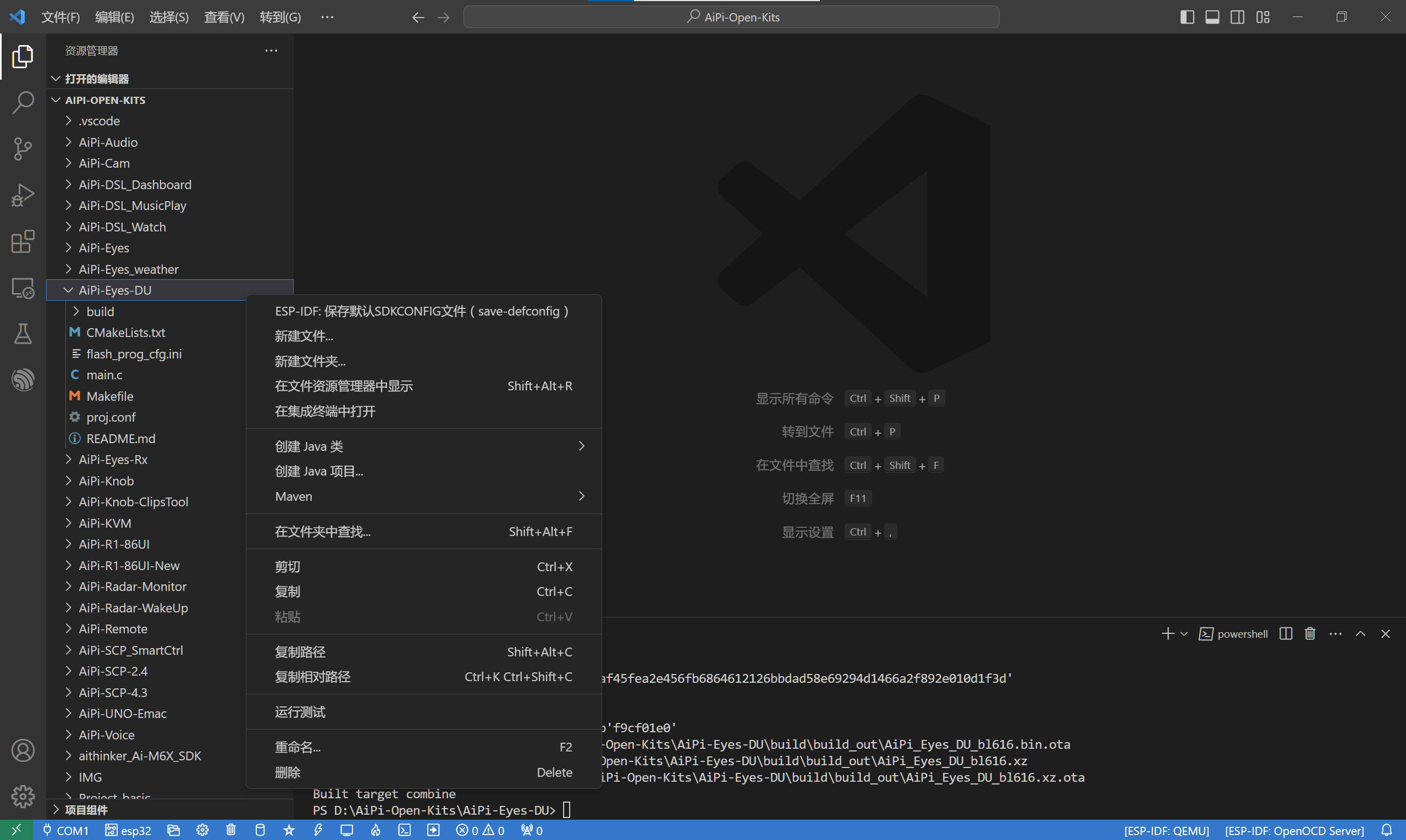The width and height of the screenshot is (1406, 840).
Task: Open the Source Control view
Action: click(x=23, y=149)
